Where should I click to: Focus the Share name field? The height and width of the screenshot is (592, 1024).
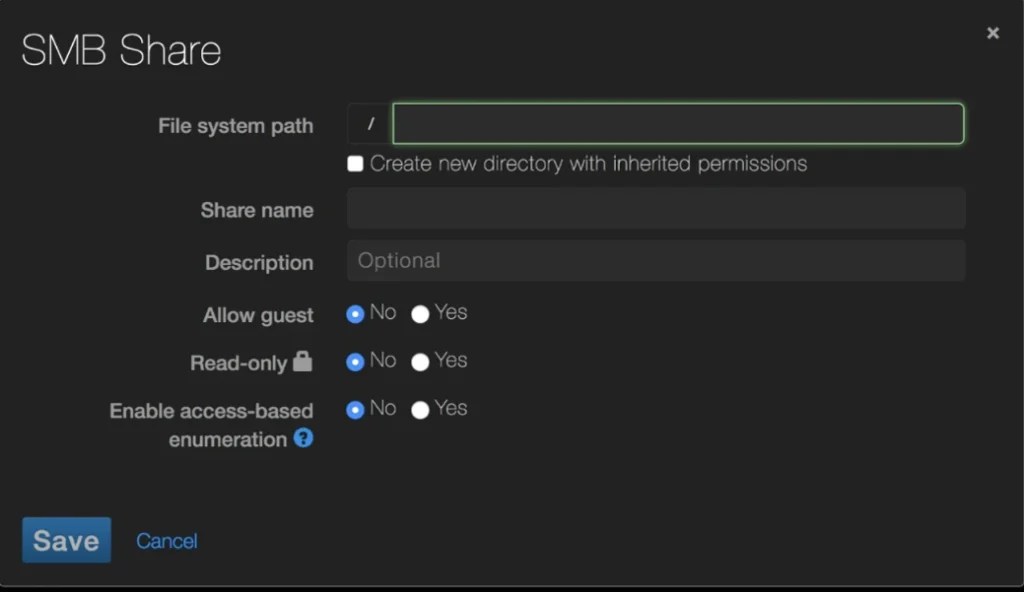(655, 209)
